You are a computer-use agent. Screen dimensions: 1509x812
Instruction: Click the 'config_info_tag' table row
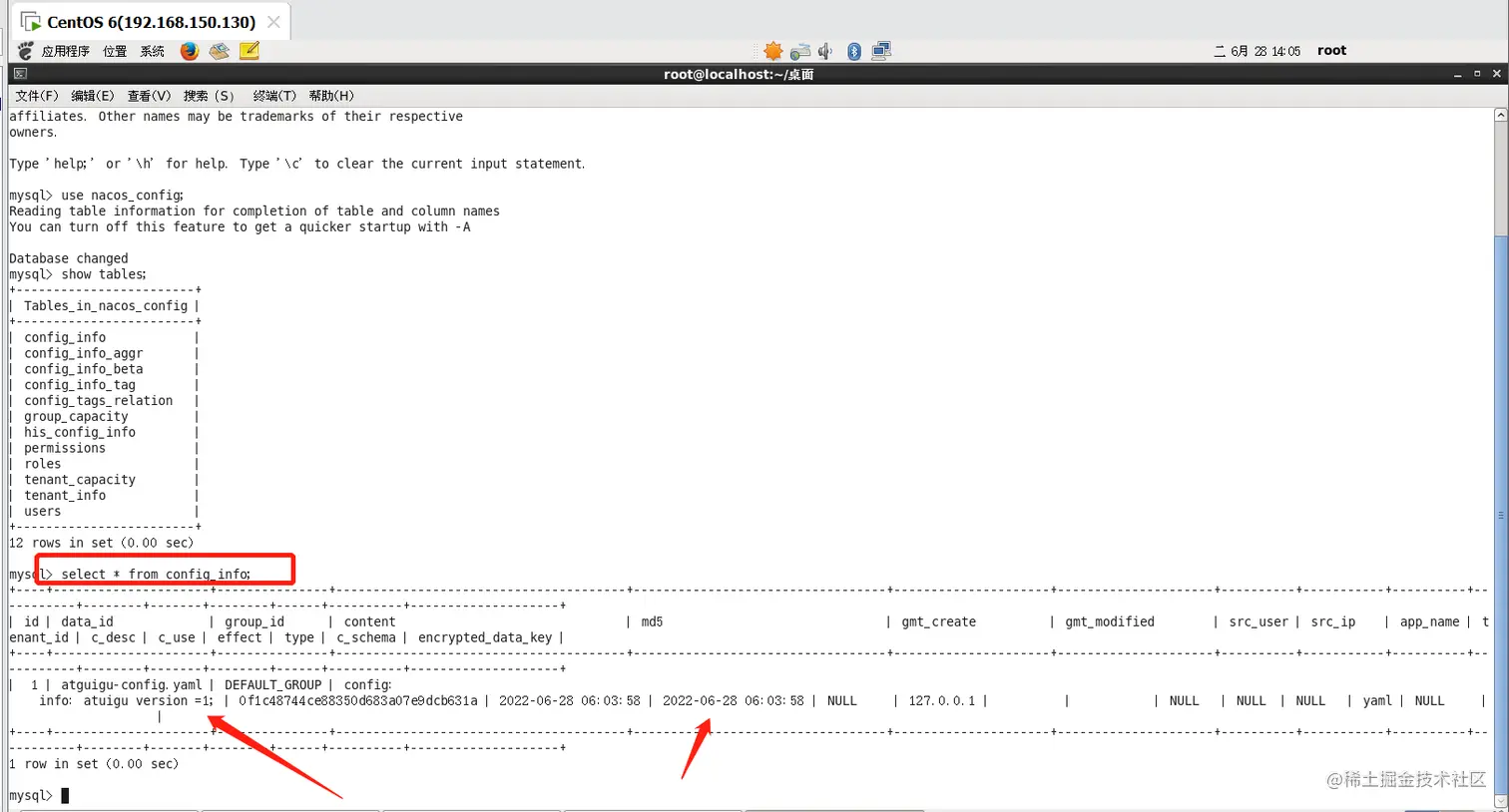tap(80, 385)
